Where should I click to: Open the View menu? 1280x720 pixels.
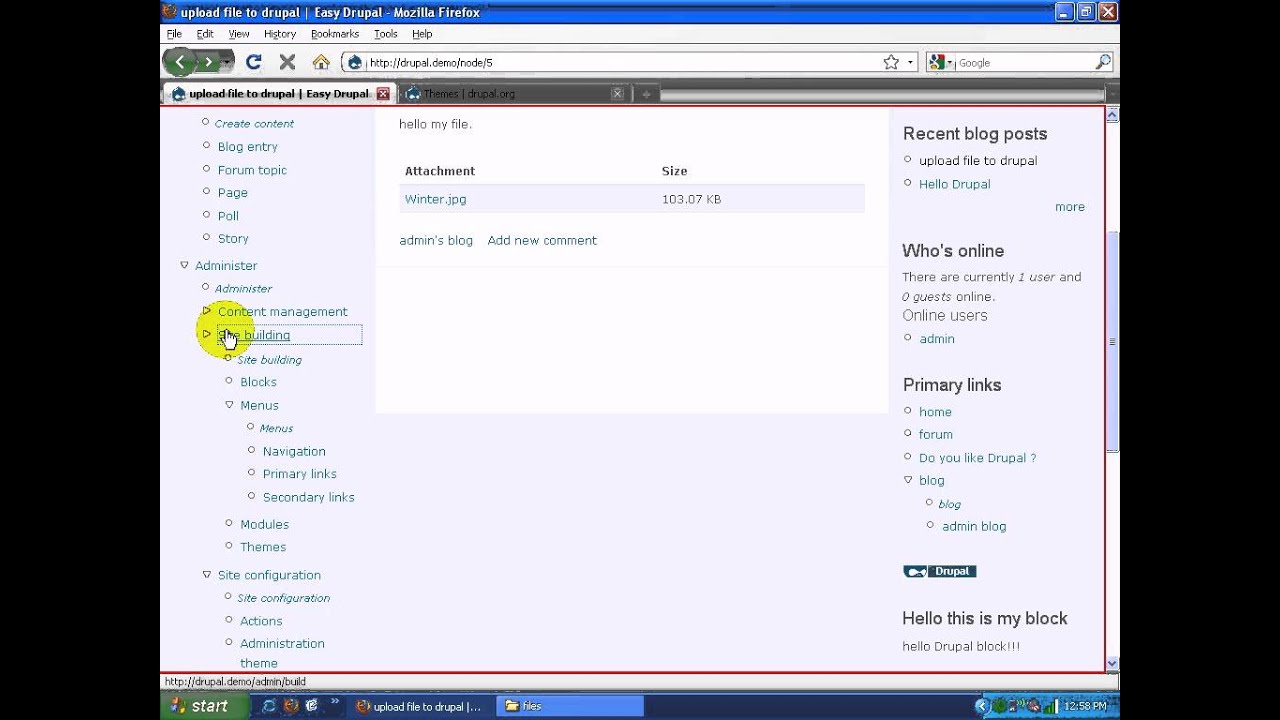(239, 34)
